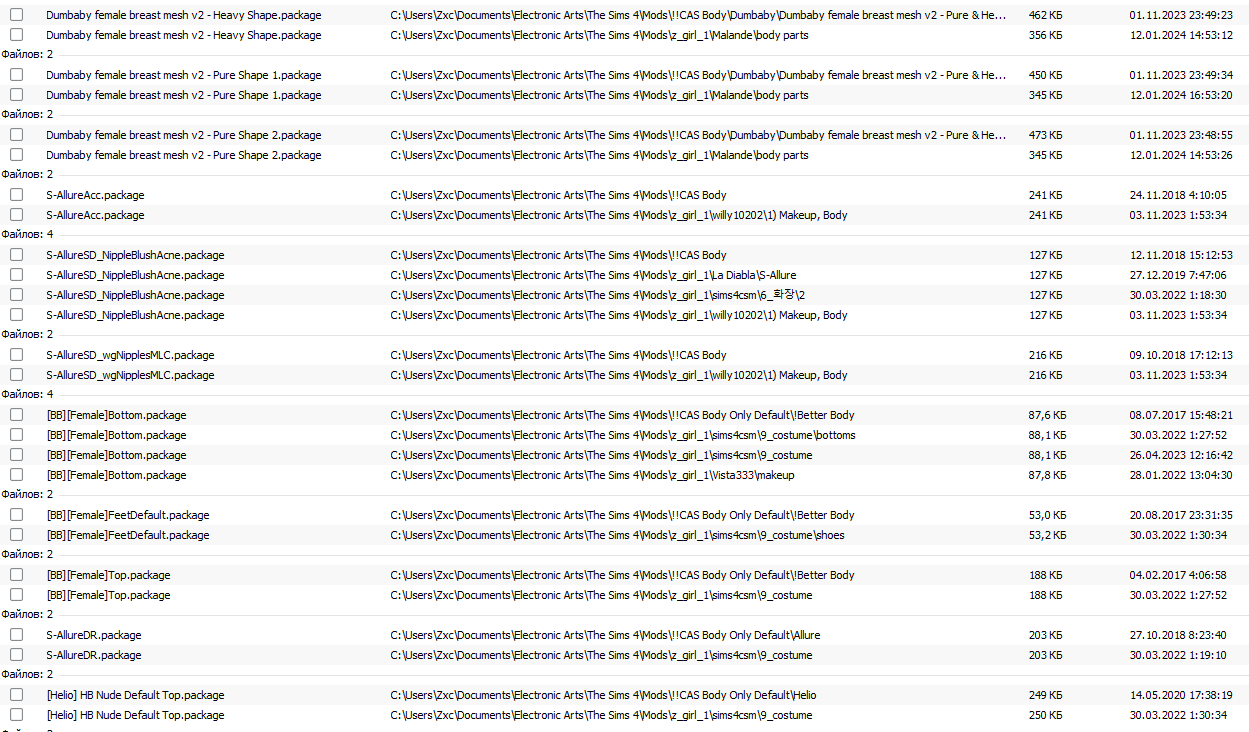The width and height of the screenshot is (1249, 732).
Task: Tick S-AllureDR.package in Allure folder
Action: [16, 635]
